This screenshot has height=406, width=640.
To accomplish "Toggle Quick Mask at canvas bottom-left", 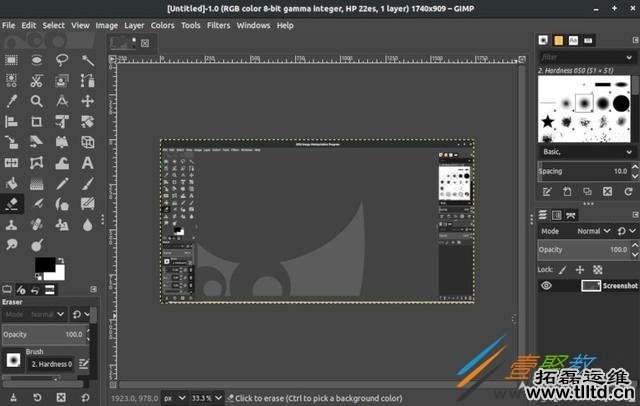I will point(113,384).
